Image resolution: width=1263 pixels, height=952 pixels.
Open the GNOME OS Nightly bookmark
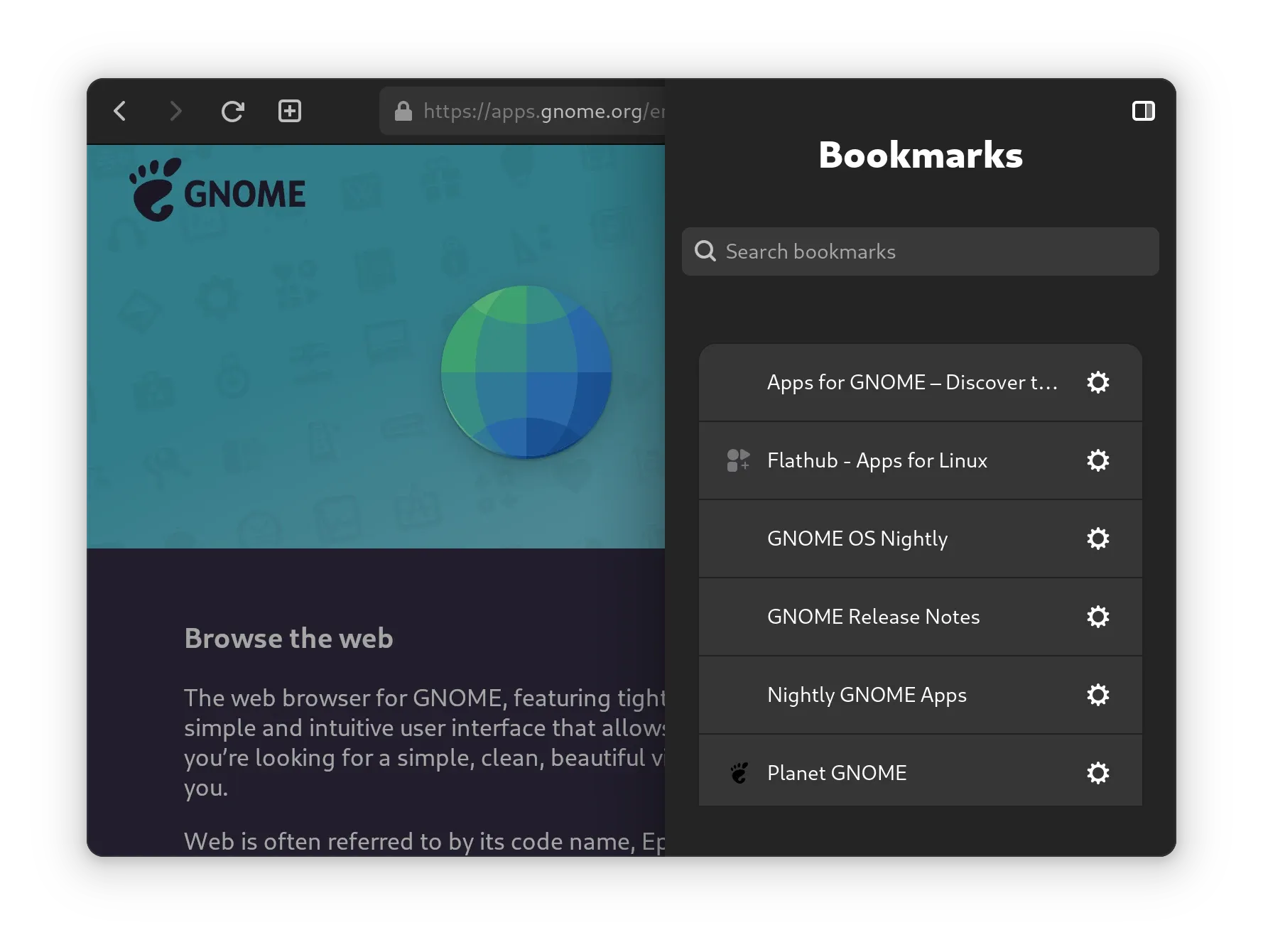point(857,539)
